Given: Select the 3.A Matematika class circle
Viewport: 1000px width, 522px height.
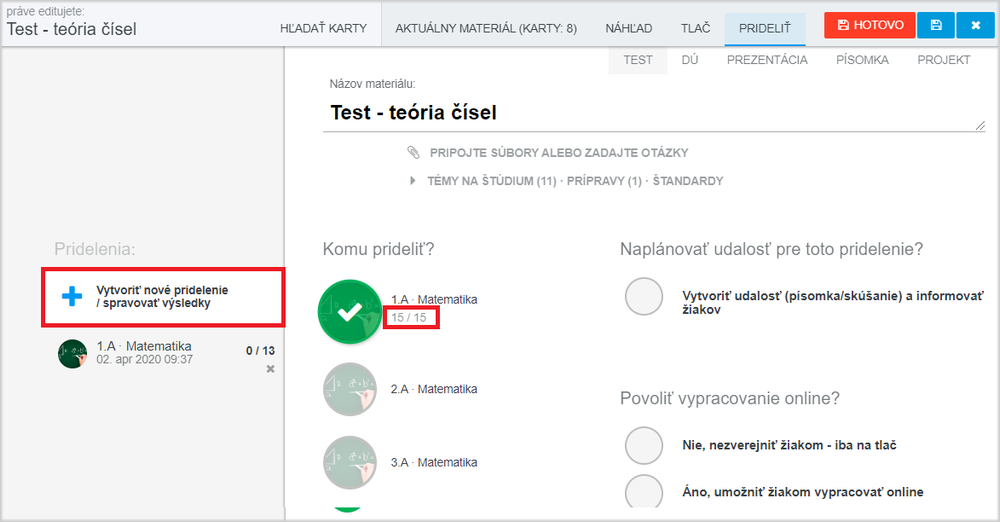Looking at the screenshot, I should click(349, 463).
